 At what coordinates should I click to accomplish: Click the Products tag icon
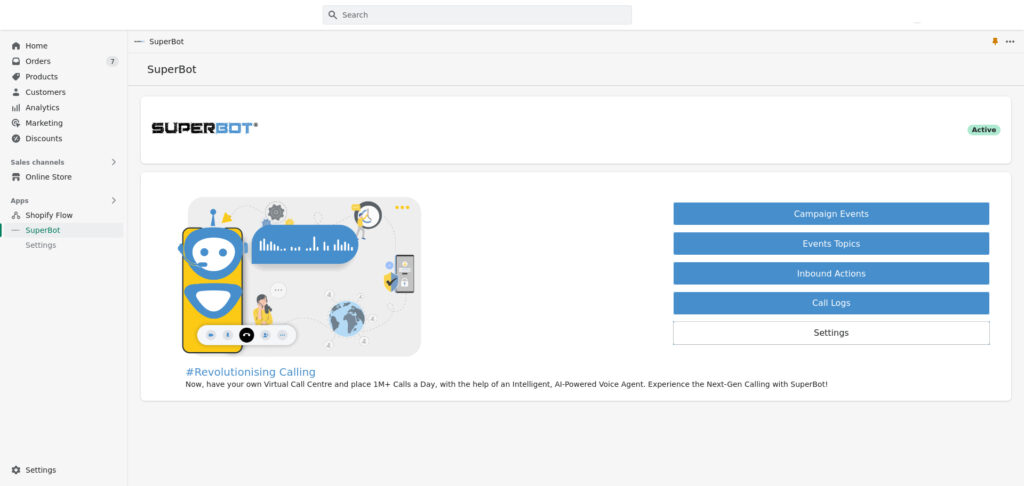[x=16, y=76]
